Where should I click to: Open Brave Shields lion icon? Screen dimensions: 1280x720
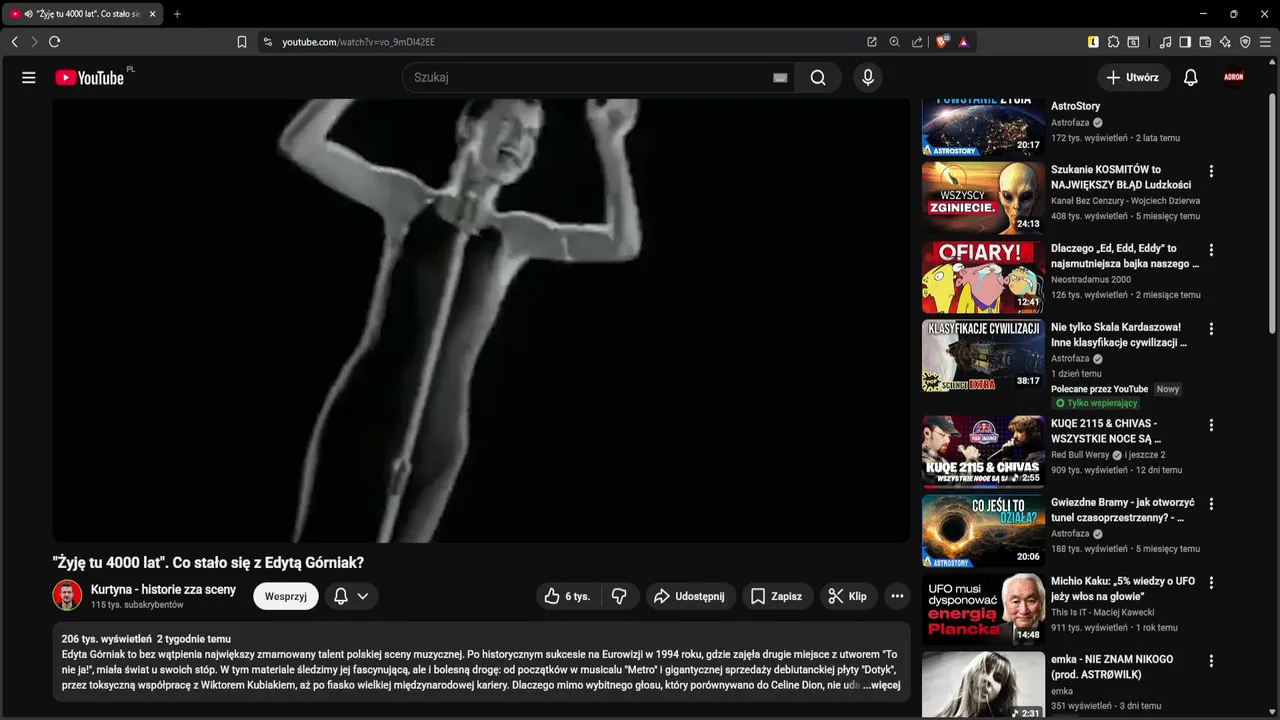click(x=941, y=42)
